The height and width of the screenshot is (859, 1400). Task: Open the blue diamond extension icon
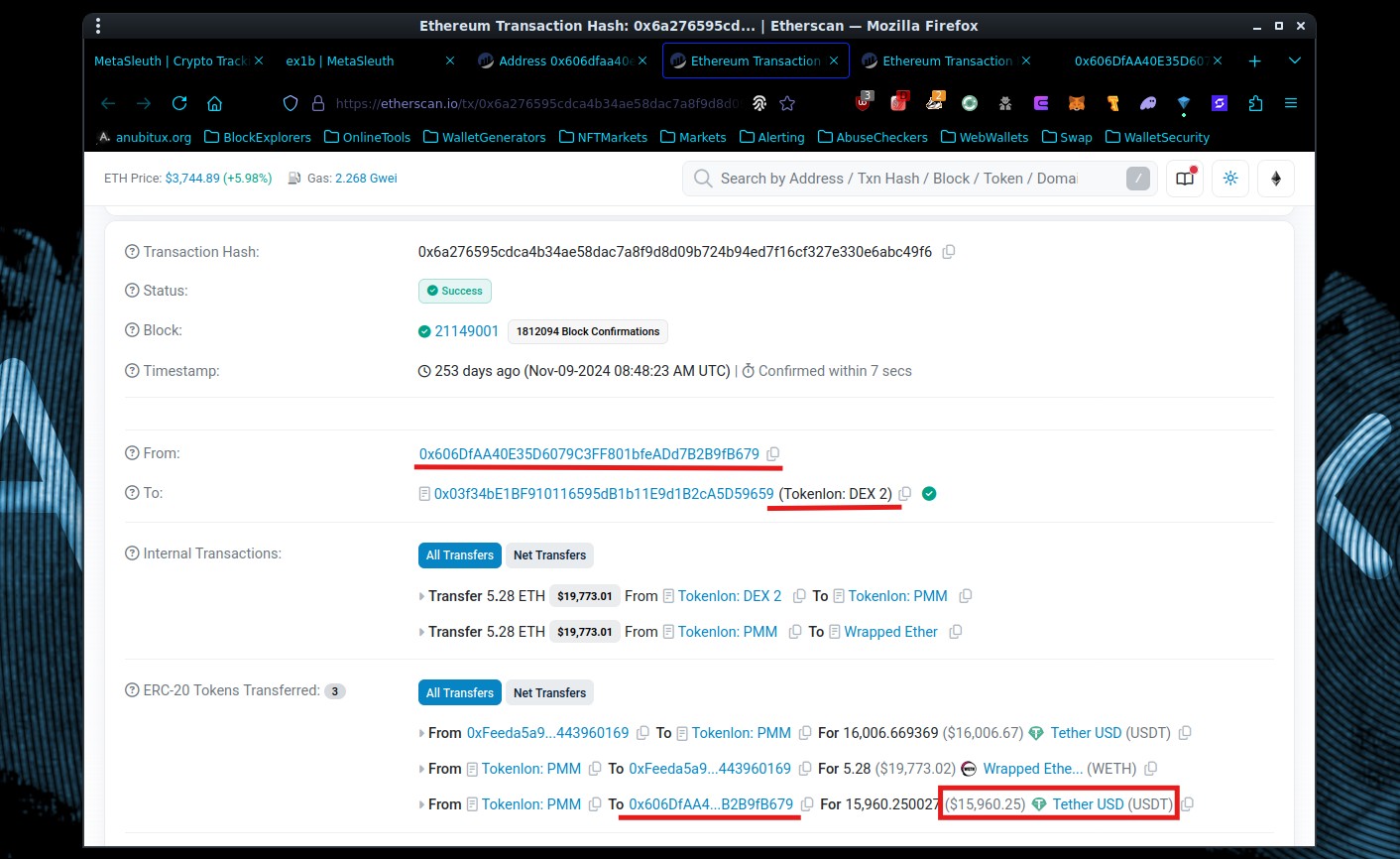(x=1184, y=103)
